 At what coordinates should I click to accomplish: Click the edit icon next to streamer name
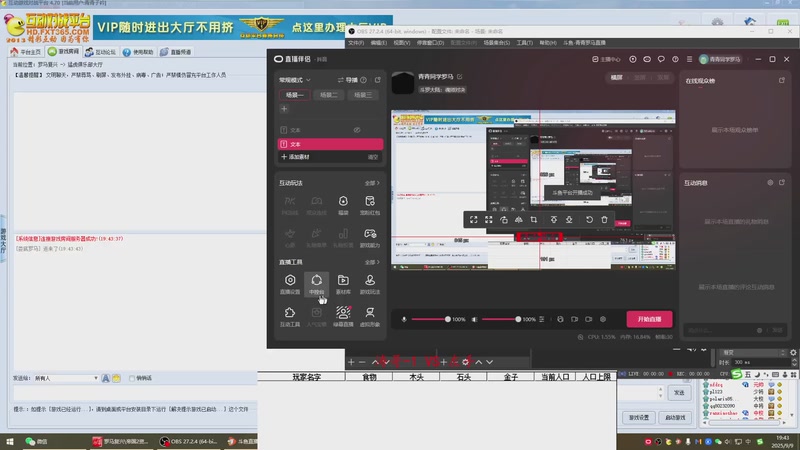(x=460, y=77)
